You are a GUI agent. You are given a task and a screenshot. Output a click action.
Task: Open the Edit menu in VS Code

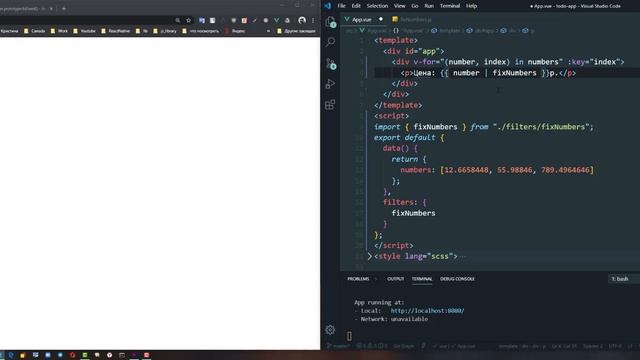click(356, 6)
